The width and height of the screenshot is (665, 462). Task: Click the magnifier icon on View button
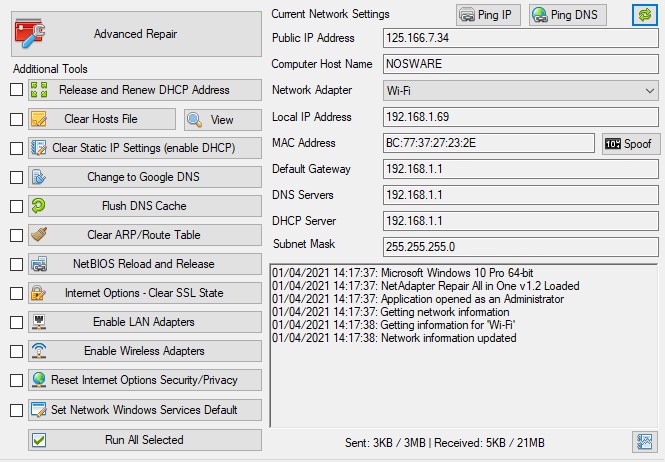point(194,120)
